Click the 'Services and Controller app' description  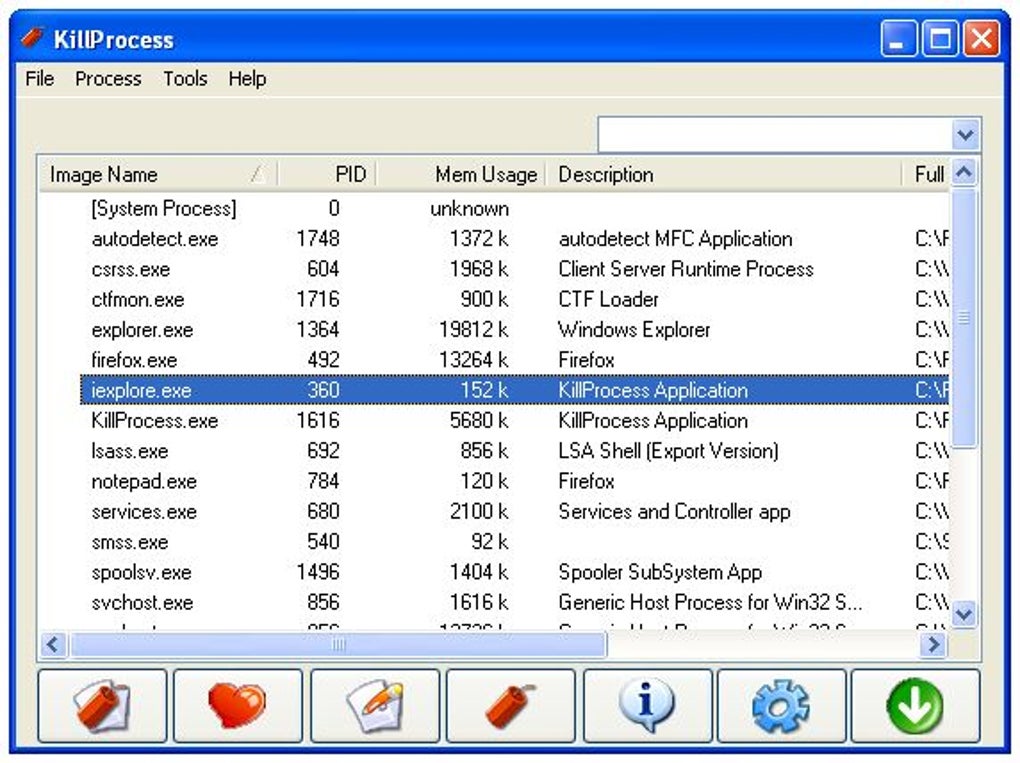(675, 511)
